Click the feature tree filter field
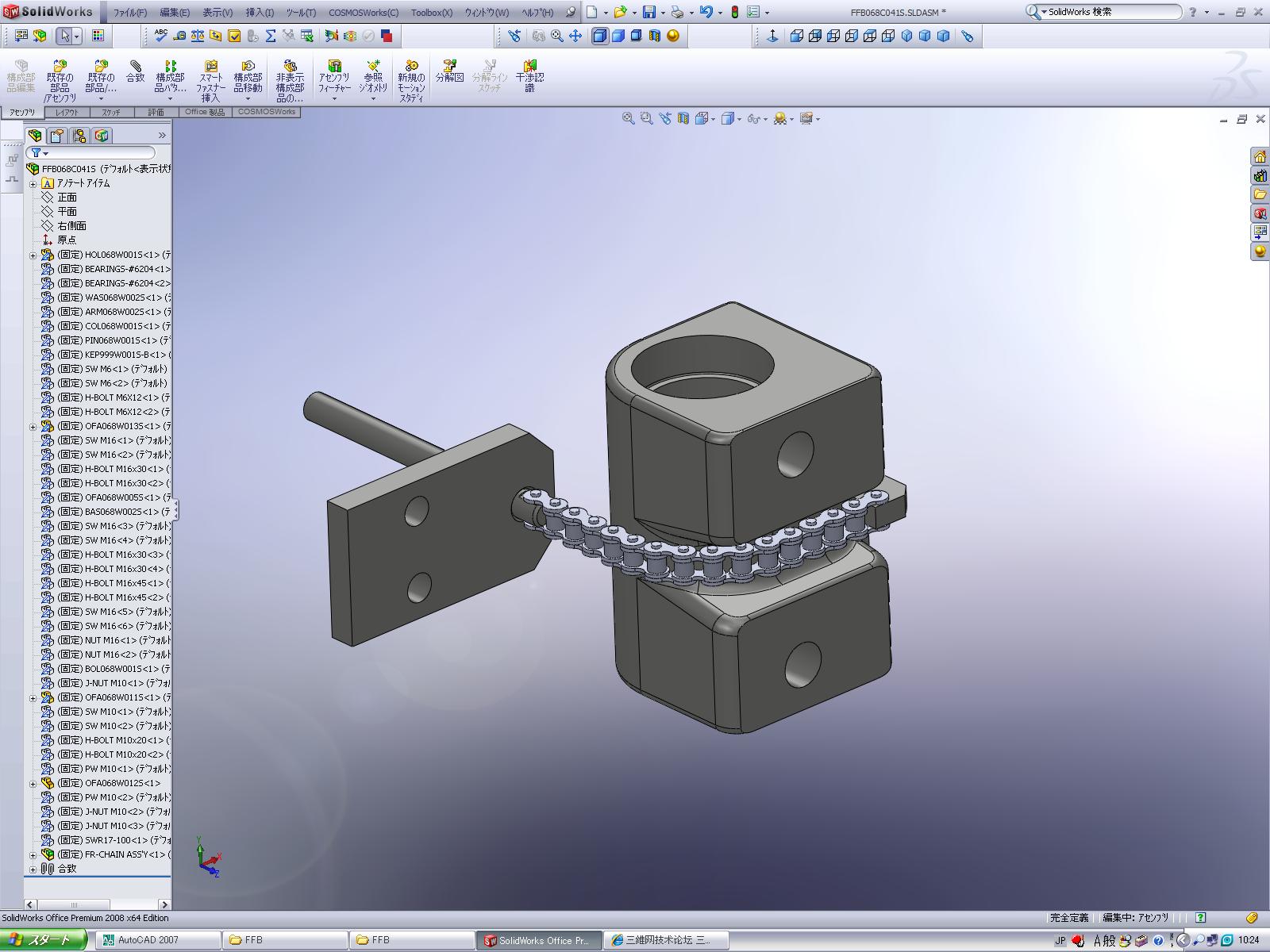The width and height of the screenshot is (1270, 952). tap(90, 153)
